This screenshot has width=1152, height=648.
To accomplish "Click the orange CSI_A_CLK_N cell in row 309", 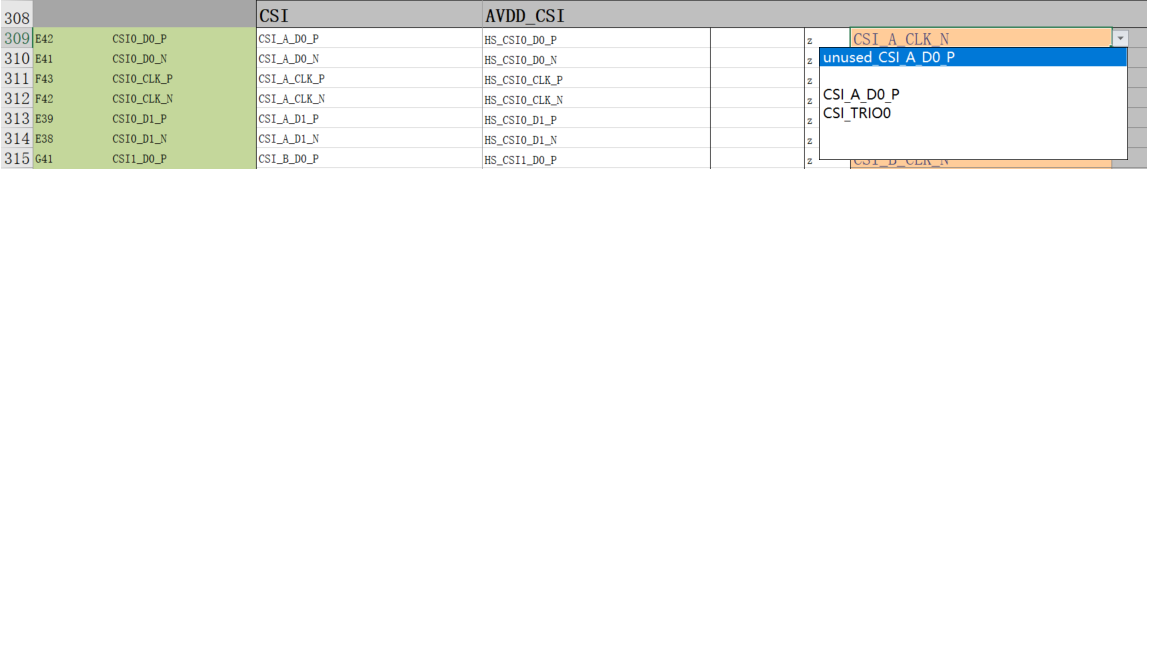I will pyautogui.click(x=981, y=38).
